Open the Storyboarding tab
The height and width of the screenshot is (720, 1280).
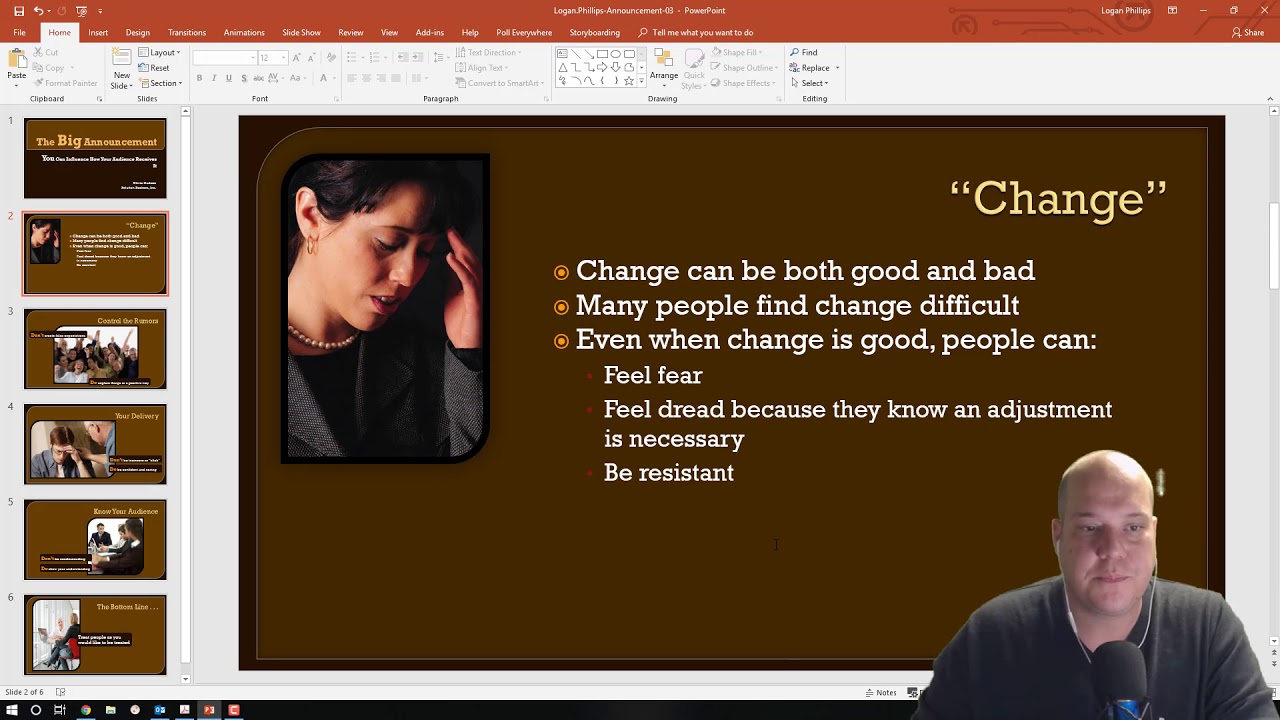pyautogui.click(x=595, y=32)
